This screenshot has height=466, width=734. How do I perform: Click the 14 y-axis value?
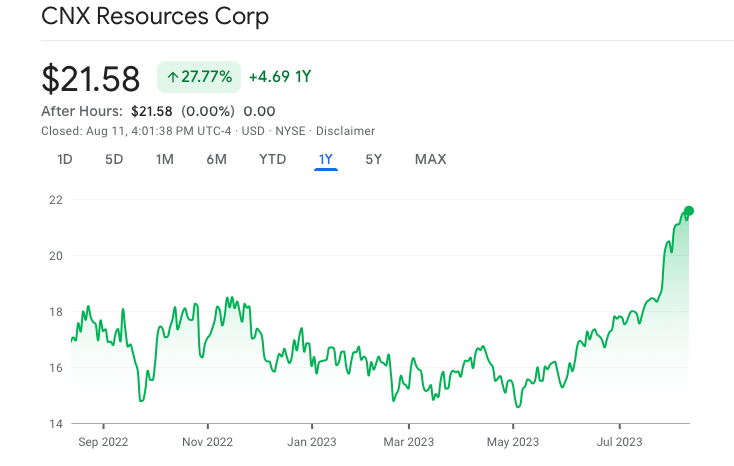[56, 424]
